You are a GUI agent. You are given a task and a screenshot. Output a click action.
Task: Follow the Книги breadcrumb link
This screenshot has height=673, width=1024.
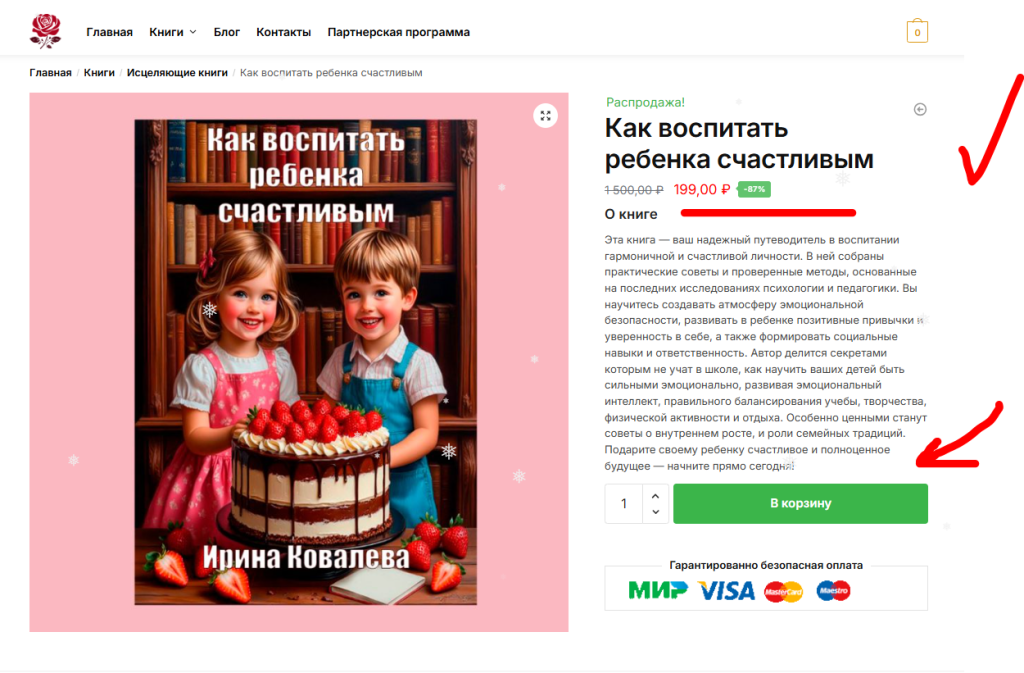pos(99,72)
